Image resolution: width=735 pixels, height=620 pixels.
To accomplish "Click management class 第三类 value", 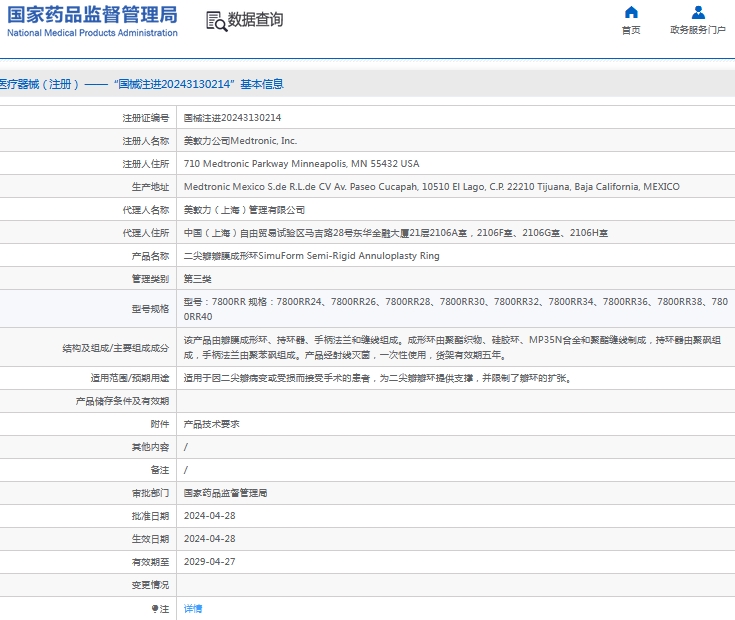I will coord(197,279).
